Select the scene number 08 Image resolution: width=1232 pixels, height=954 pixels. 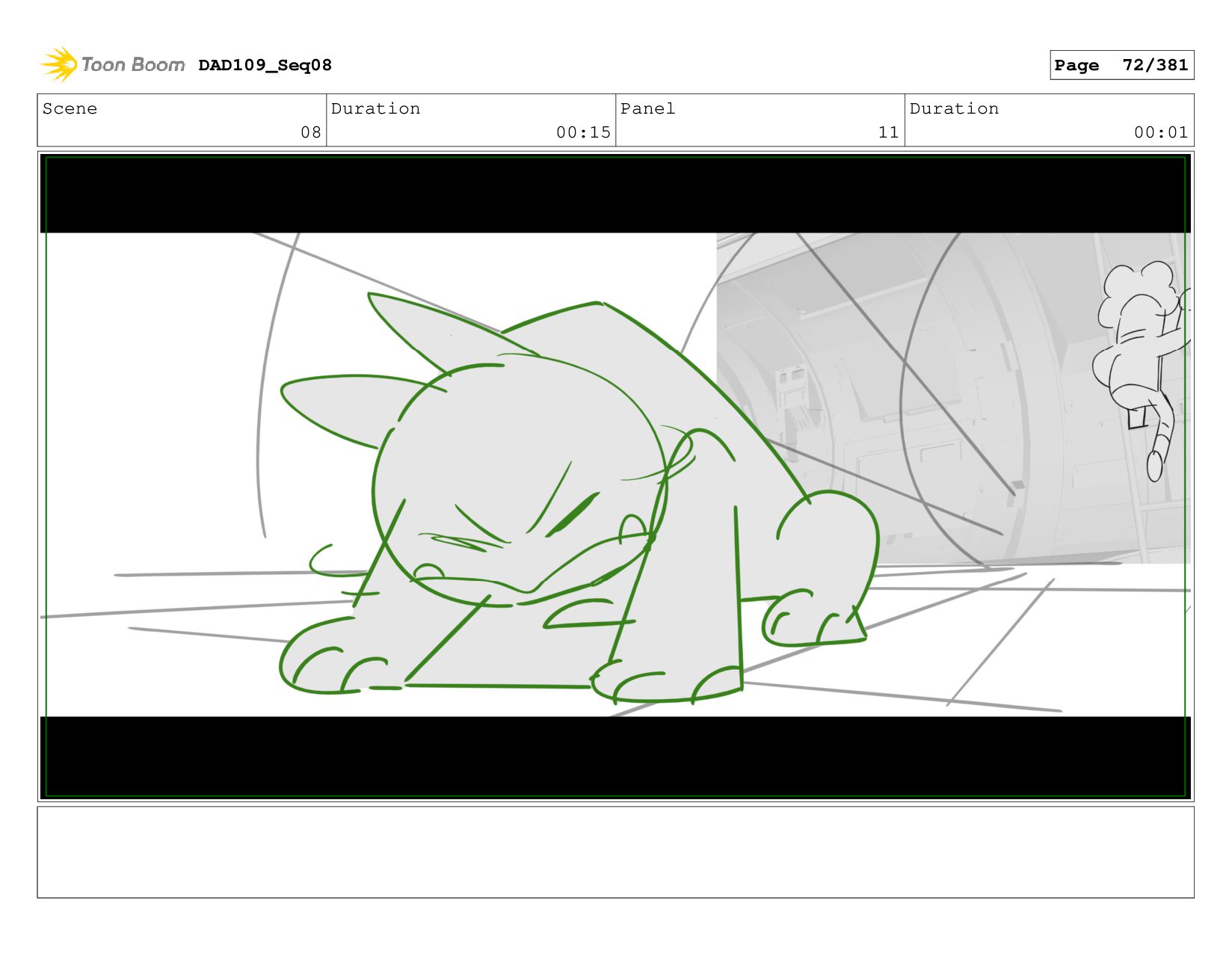click(310, 132)
